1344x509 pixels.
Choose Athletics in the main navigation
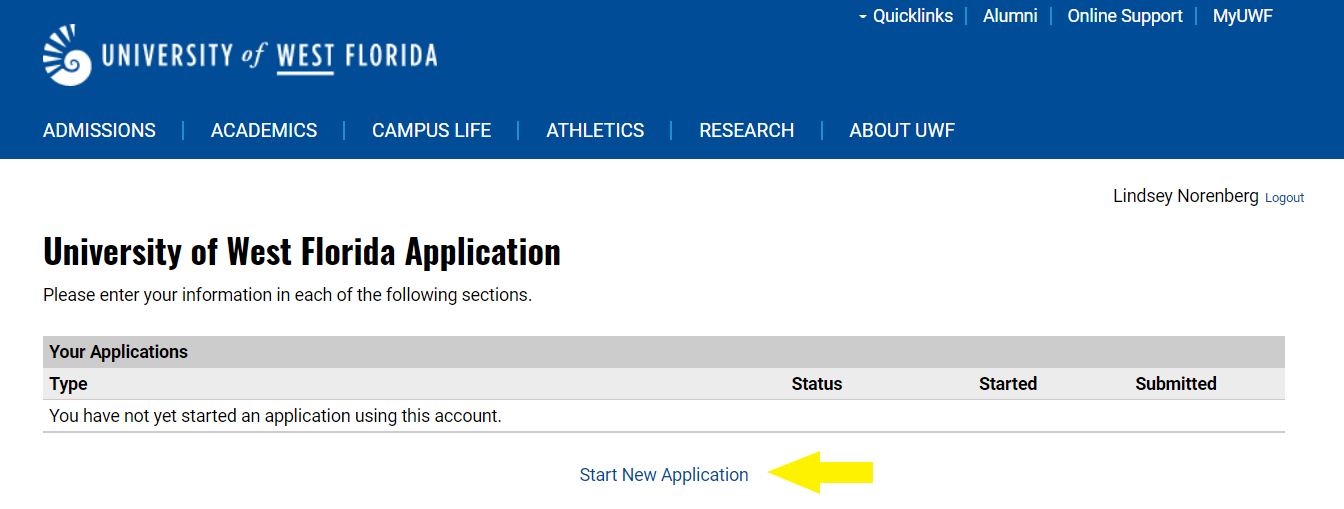[x=595, y=130]
